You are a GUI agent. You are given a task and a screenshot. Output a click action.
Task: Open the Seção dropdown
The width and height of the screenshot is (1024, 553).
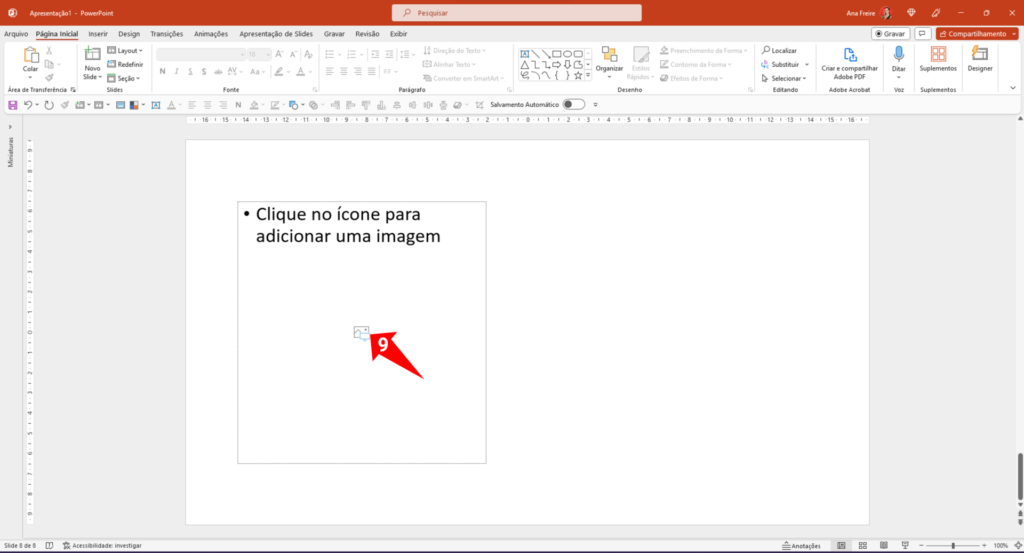pyautogui.click(x=125, y=78)
